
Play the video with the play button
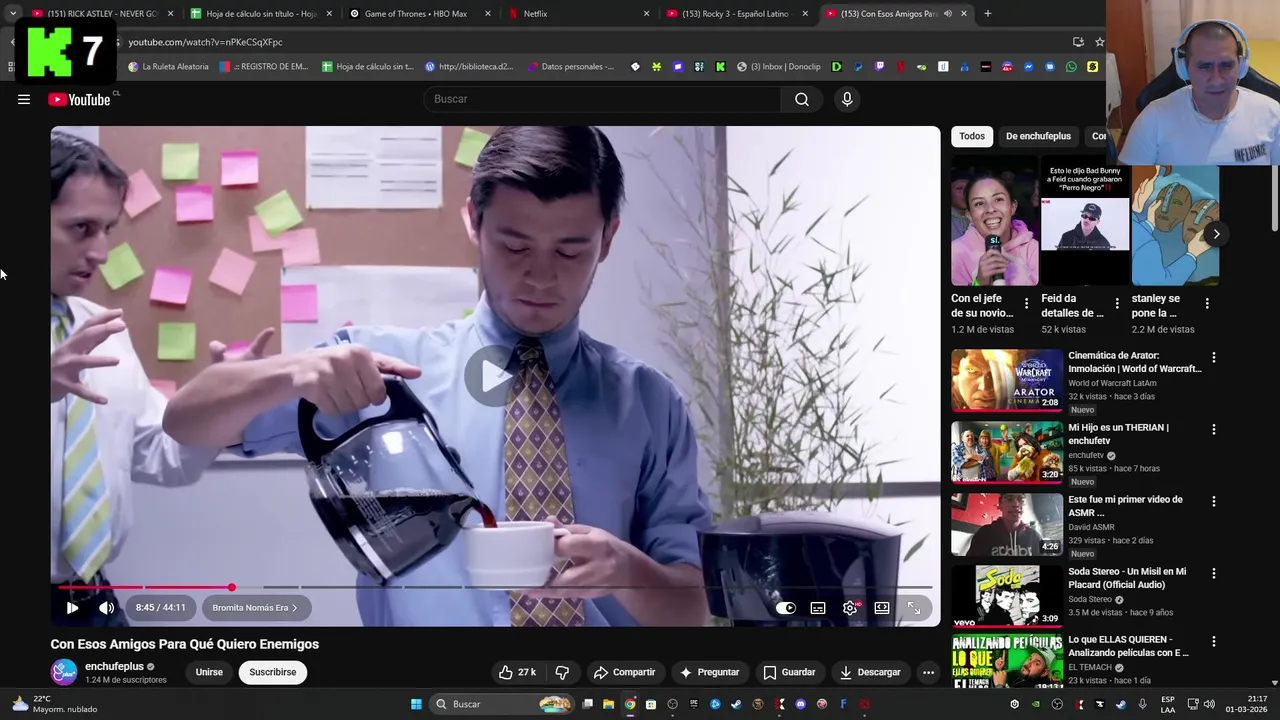tap(72, 608)
